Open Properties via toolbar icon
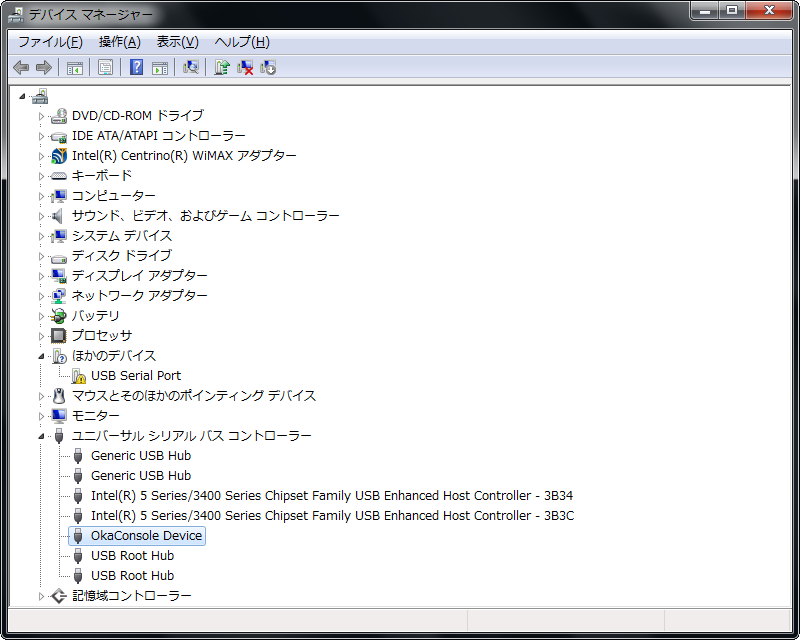 (104, 67)
